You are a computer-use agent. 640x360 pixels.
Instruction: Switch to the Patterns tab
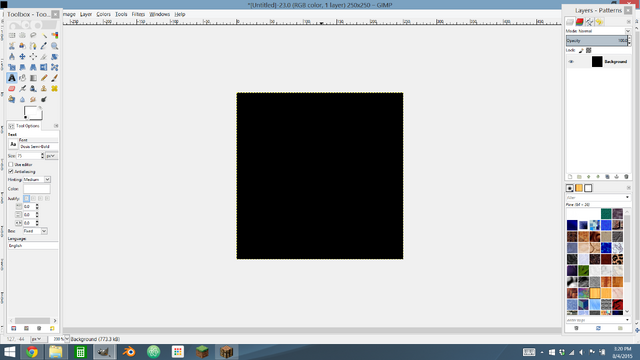click(x=579, y=188)
